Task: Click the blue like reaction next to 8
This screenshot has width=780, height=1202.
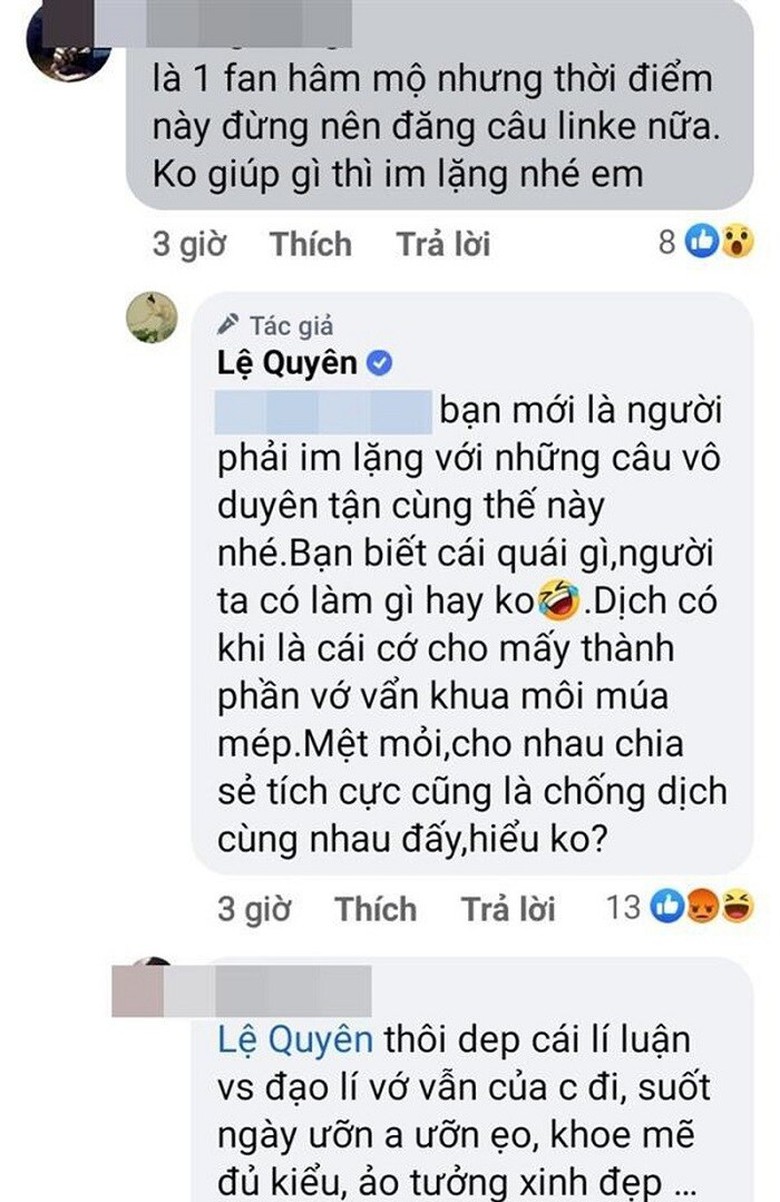Action: pos(703,241)
